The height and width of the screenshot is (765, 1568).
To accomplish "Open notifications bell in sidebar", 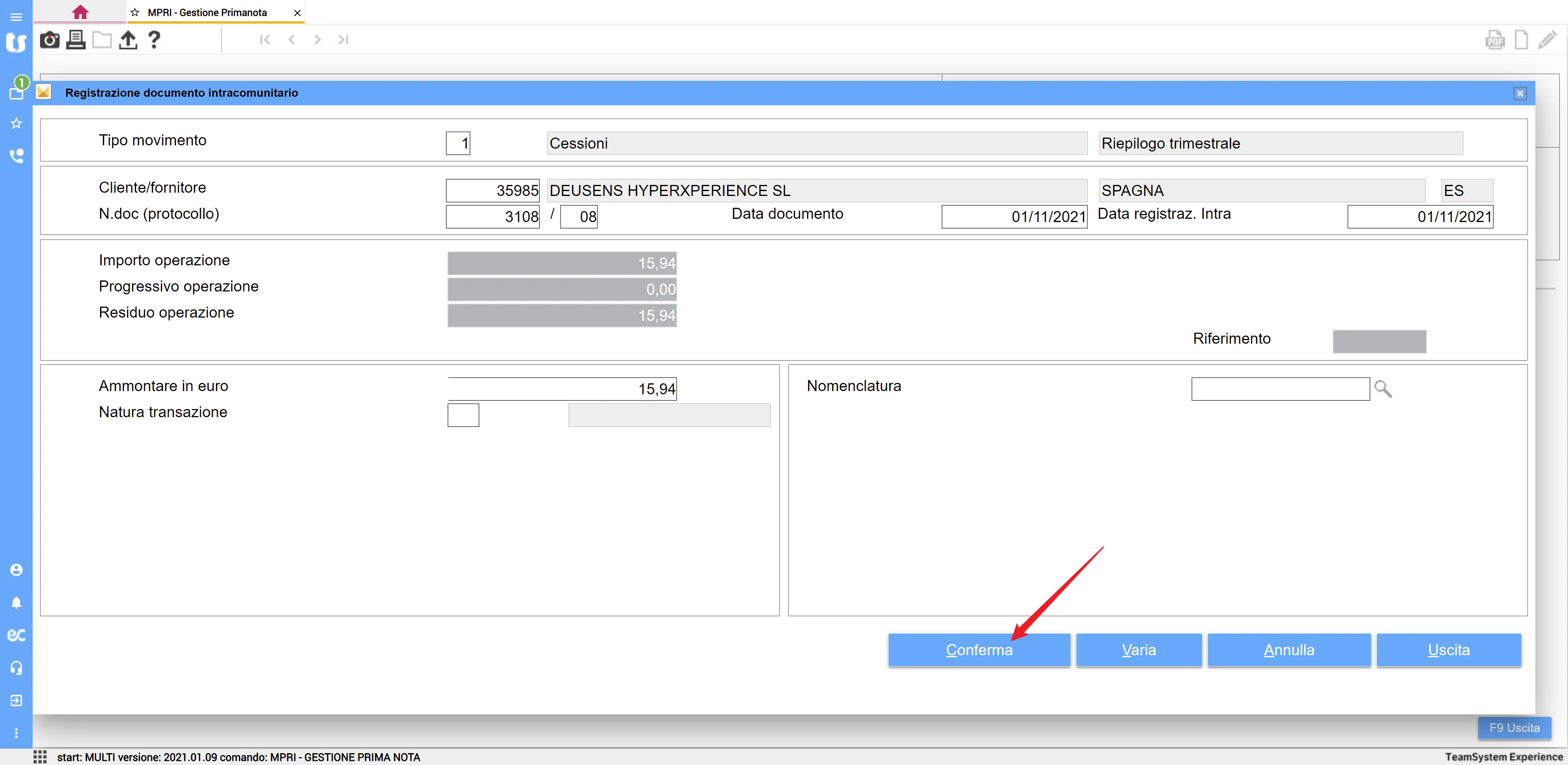I will point(16,603).
